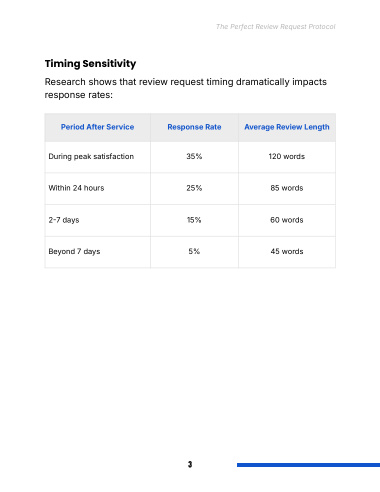
Task: Select the 35% response rate cell
Action: (x=194, y=156)
